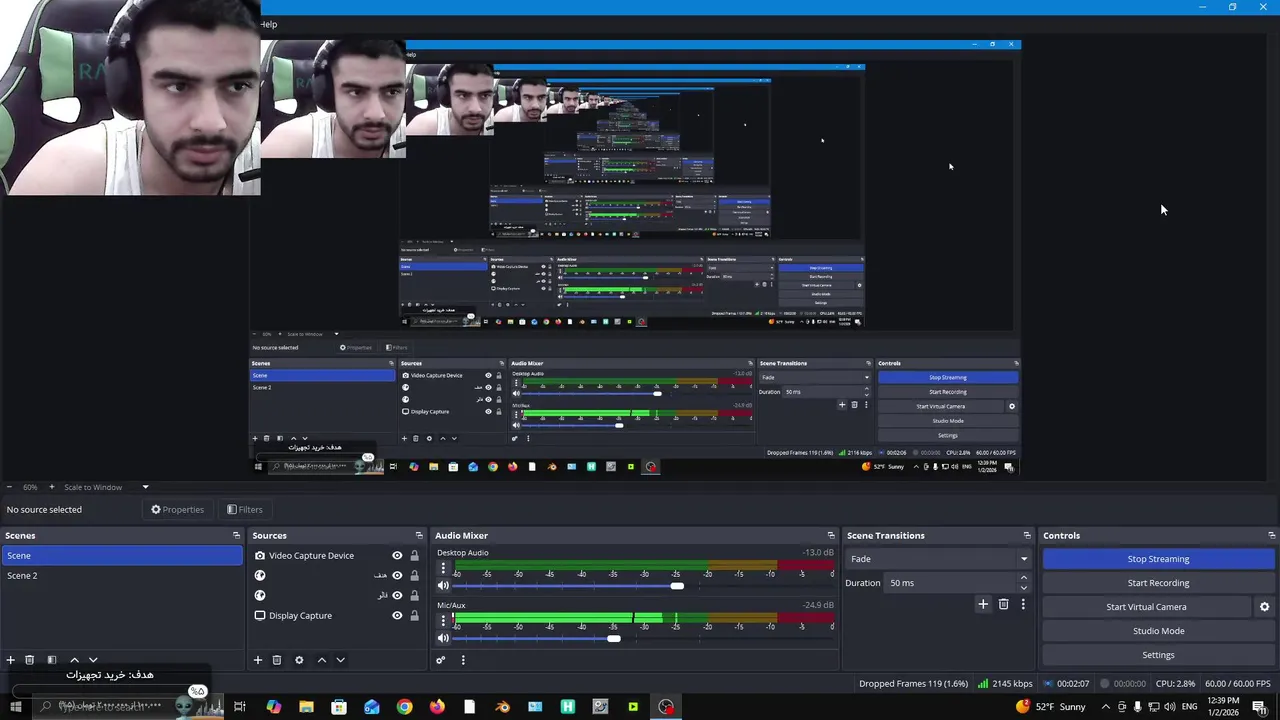
Task: Adjust Mic/Aux volume slider
Action: tap(613, 639)
